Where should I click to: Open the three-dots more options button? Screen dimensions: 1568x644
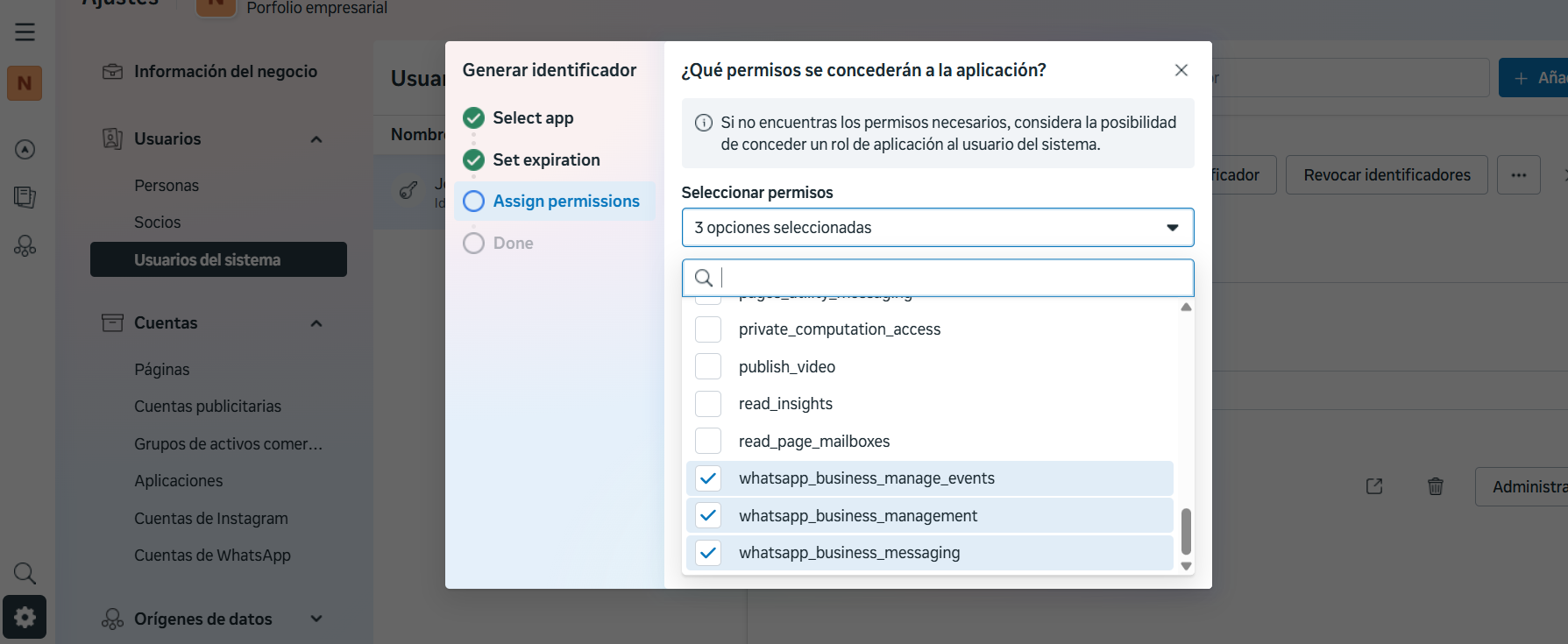[x=1518, y=175]
